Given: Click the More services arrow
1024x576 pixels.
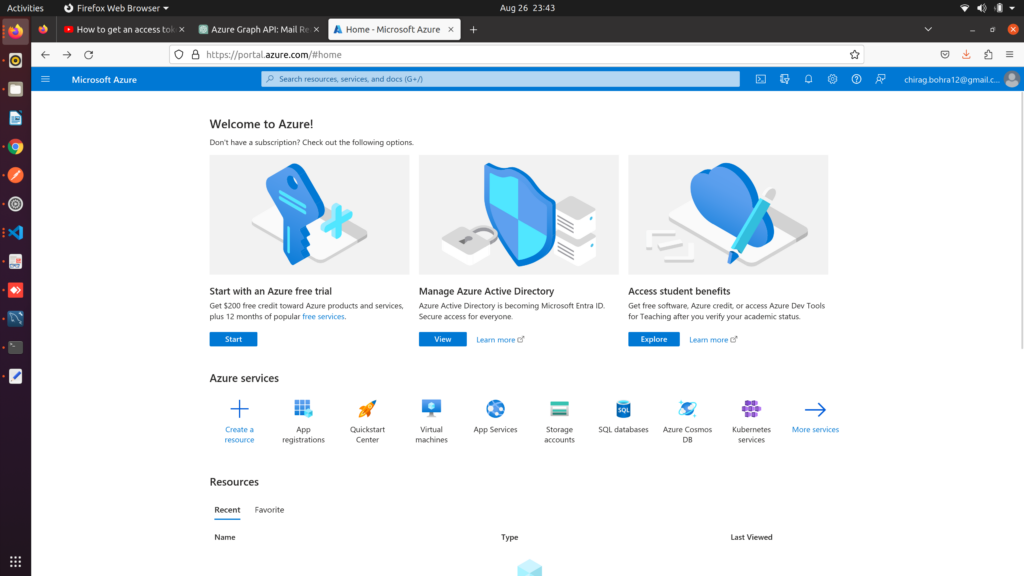Looking at the screenshot, I should click(x=815, y=409).
